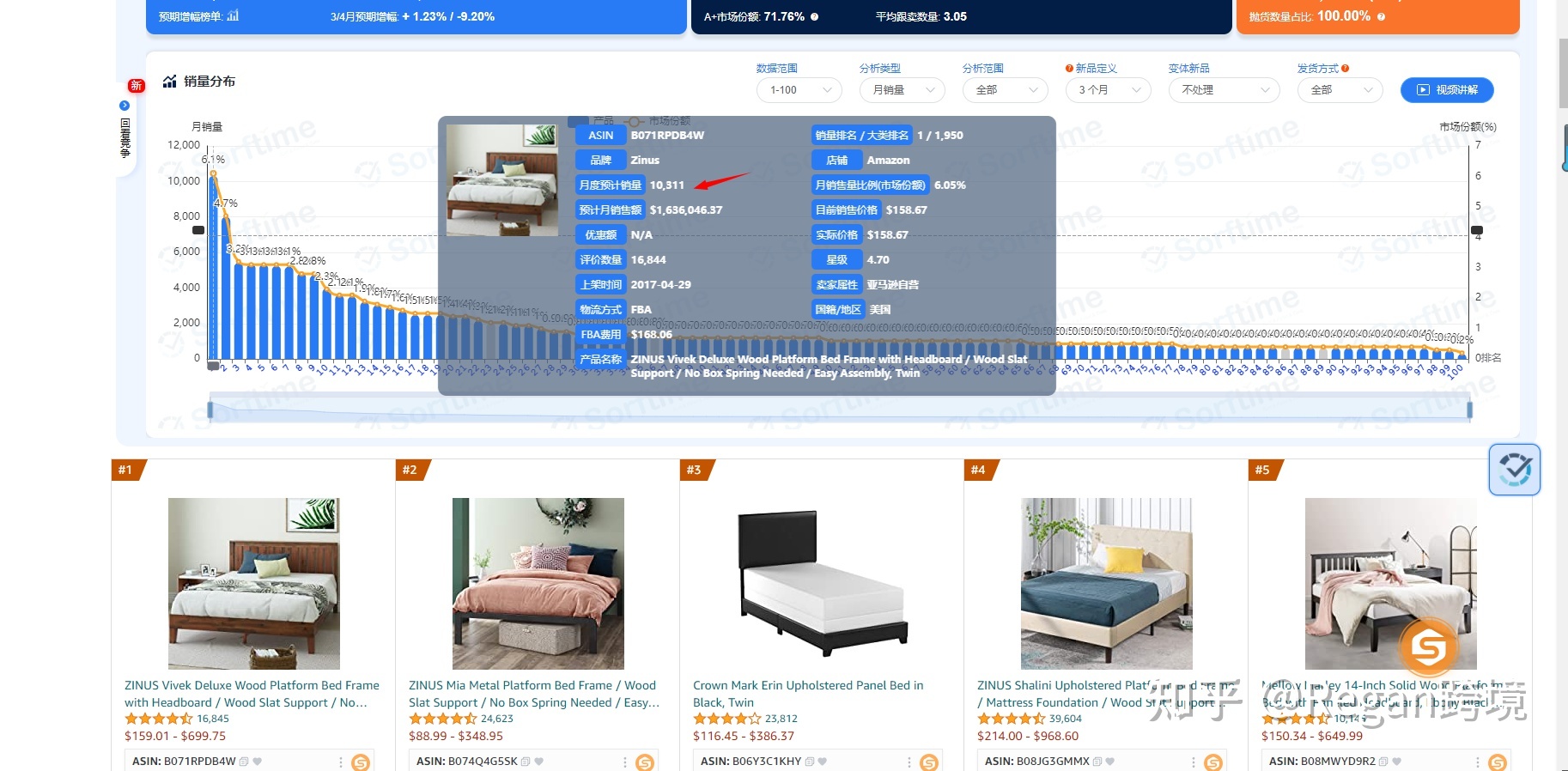1568x771 pixels.
Task: Open the 数据范围 1-100 dropdown
Action: tap(799, 90)
